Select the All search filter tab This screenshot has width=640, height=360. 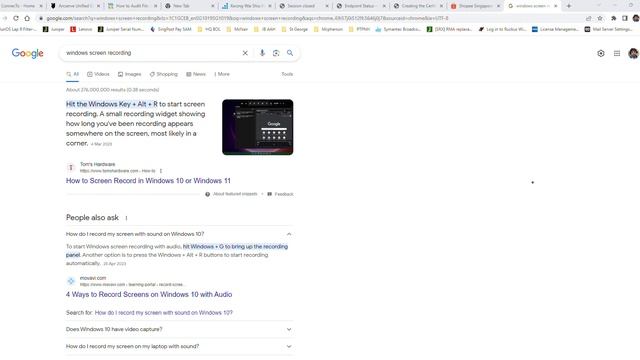click(72, 74)
